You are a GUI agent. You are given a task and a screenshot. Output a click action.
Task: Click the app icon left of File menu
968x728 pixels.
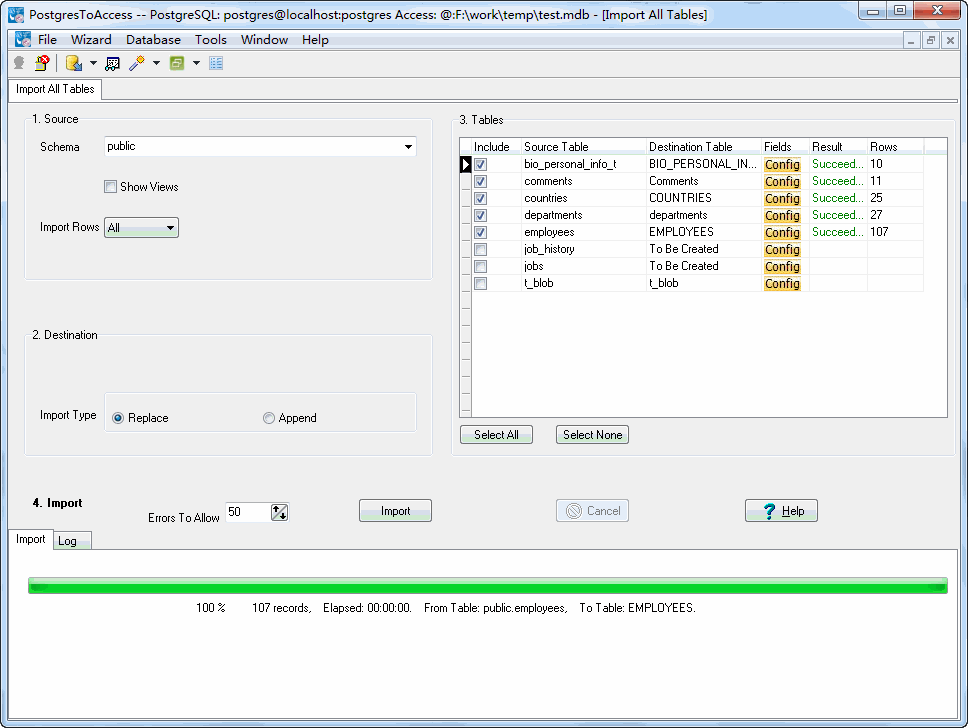[23, 40]
